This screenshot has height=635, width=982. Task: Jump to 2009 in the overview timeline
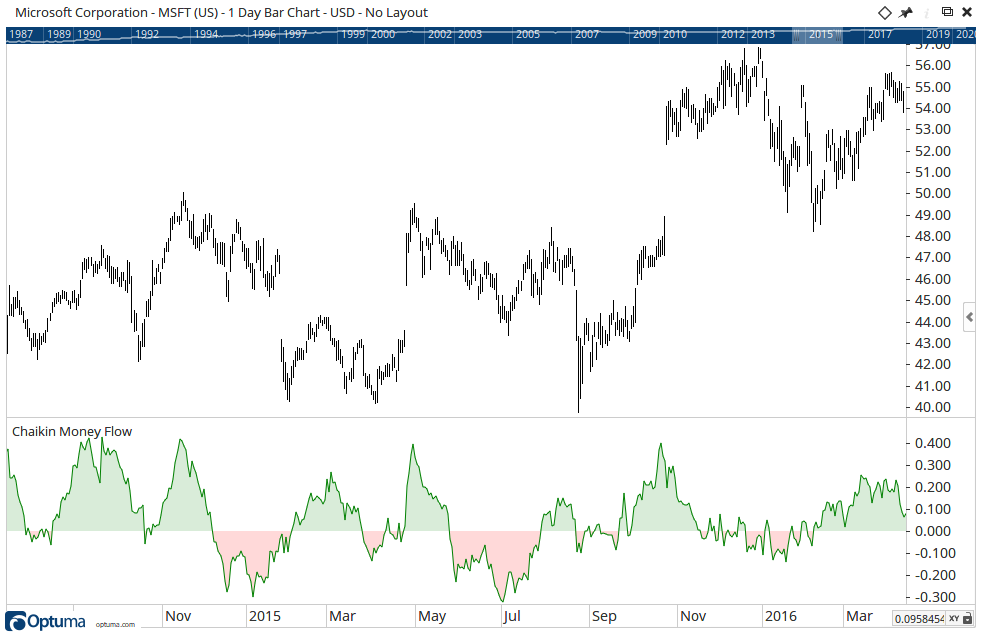click(644, 34)
